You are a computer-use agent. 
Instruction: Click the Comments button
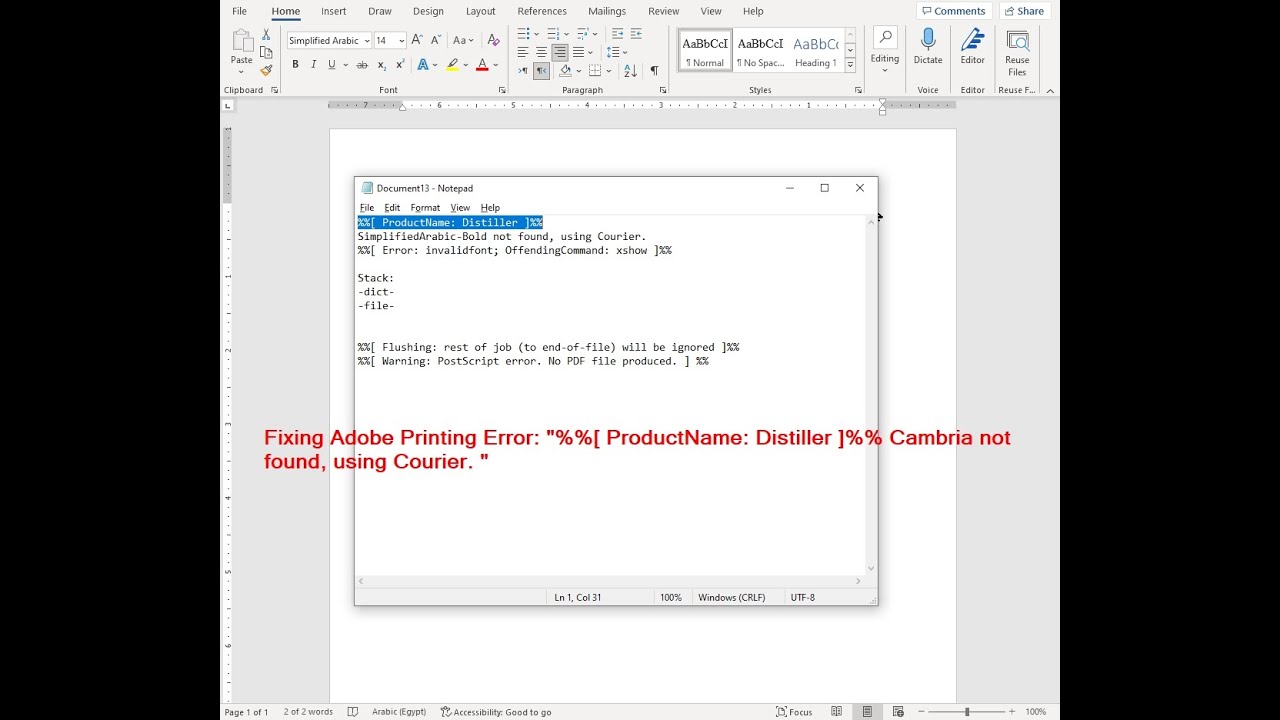pyautogui.click(x=952, y=11)
